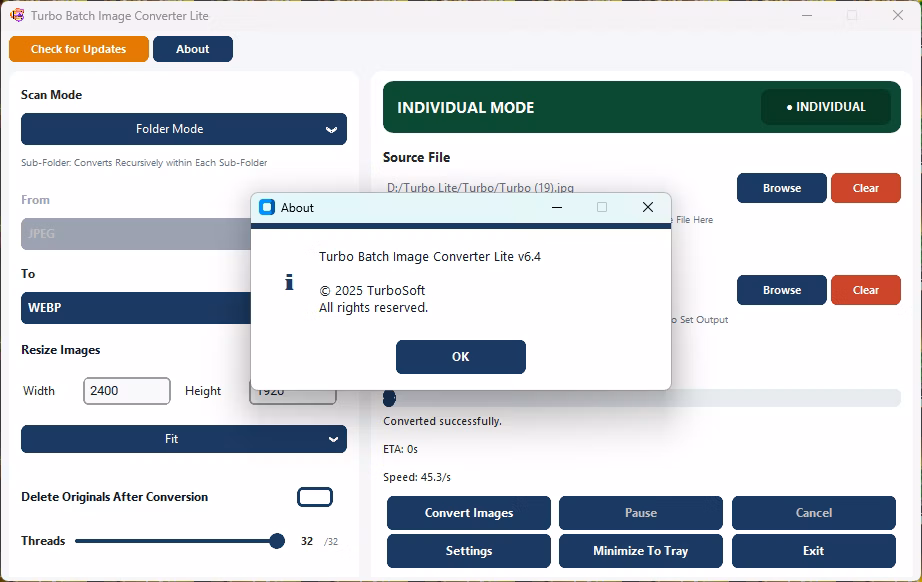The height and width of the screenshot is (582, 922).
Task: Click the Exit button
Action: [x=814, y=551]
